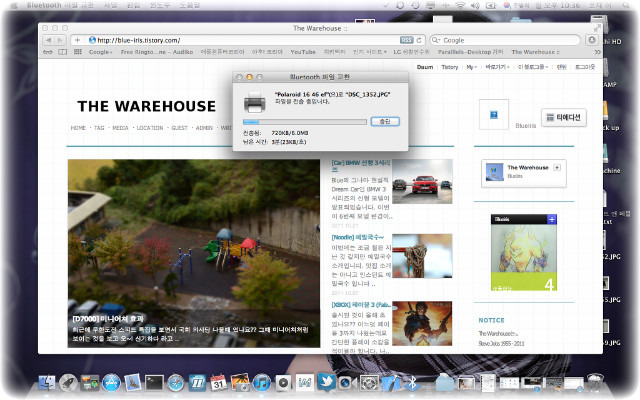Open Free Ringtone Audiko bookmark
640x400 pixels.
point(157,52)
